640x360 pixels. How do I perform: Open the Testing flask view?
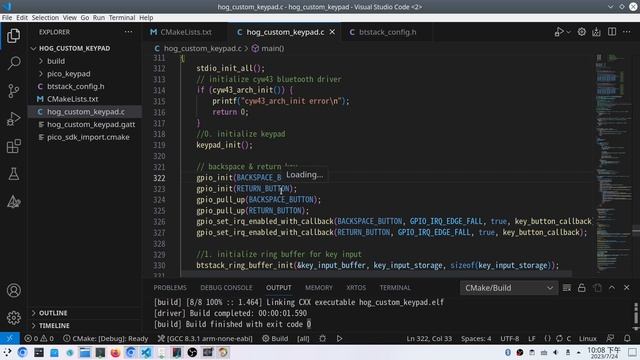point(13,174)
